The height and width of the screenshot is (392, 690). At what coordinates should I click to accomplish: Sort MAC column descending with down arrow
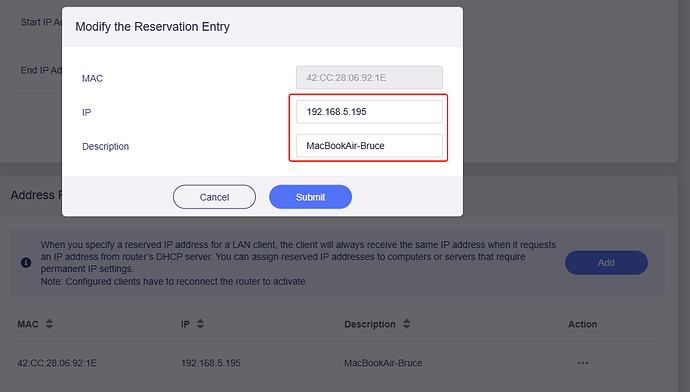(49, 327)
